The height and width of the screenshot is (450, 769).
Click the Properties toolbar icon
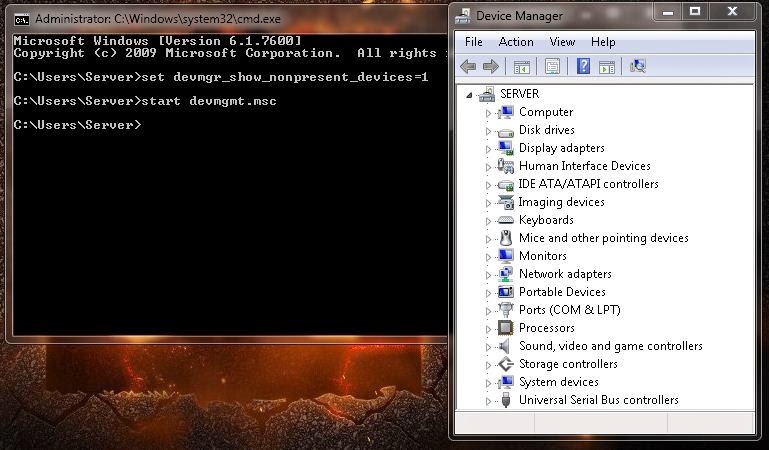click(x=552, y=66)
